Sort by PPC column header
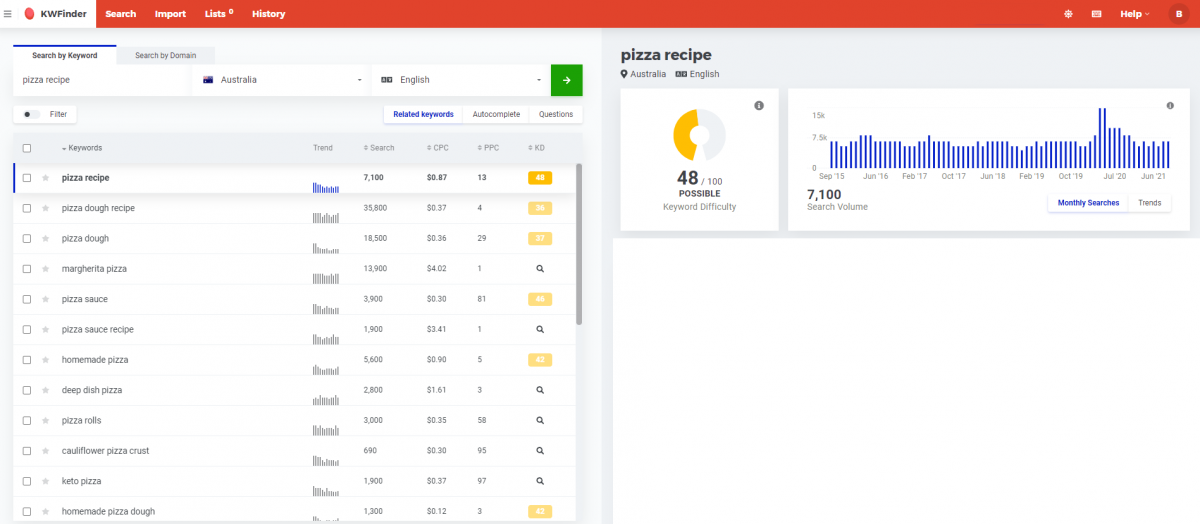The height and width of the screenshot is (524, 1200). pos(487,148)
